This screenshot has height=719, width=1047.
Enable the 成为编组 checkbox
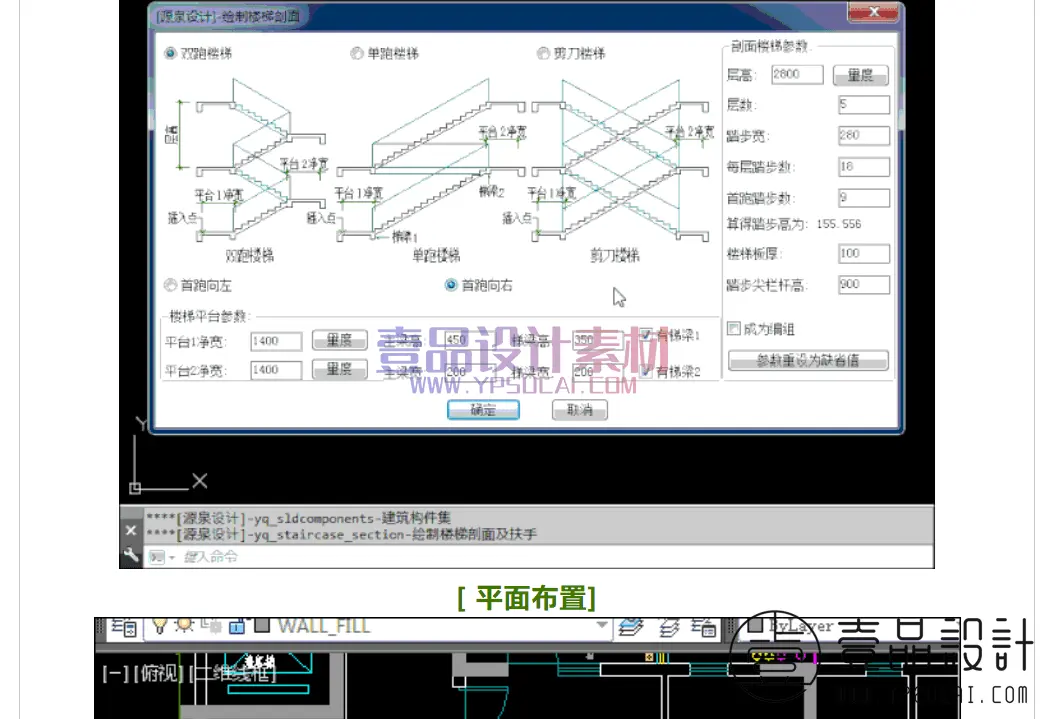pos(734,328)
